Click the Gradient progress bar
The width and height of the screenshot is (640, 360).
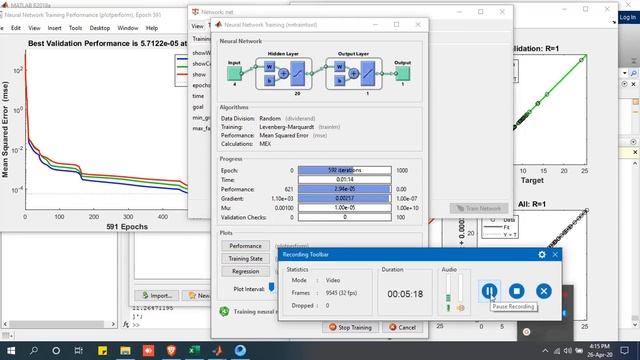[x=344, y=198]
